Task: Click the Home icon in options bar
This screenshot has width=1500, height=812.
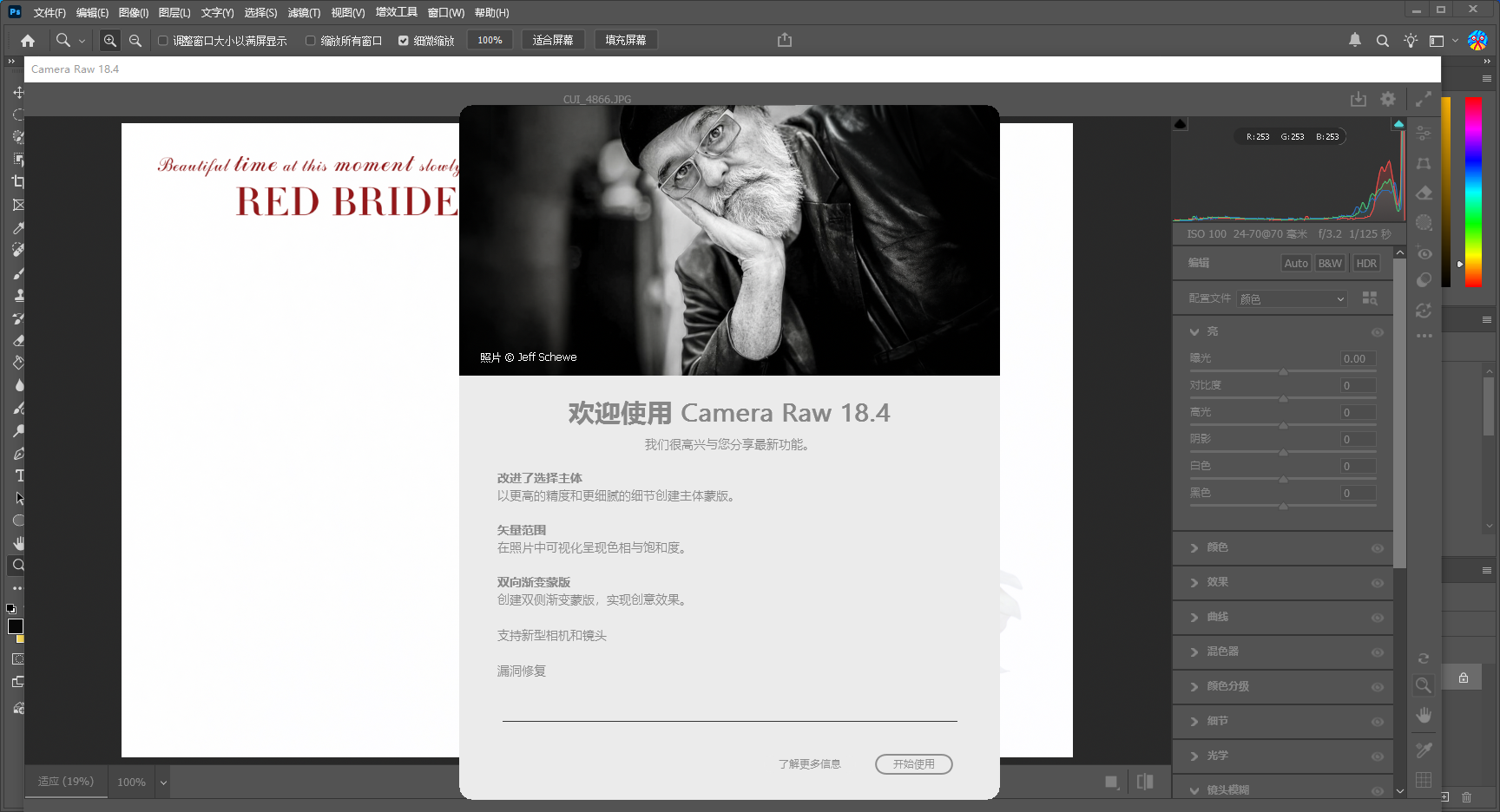Action: click(x=28, y=41)
